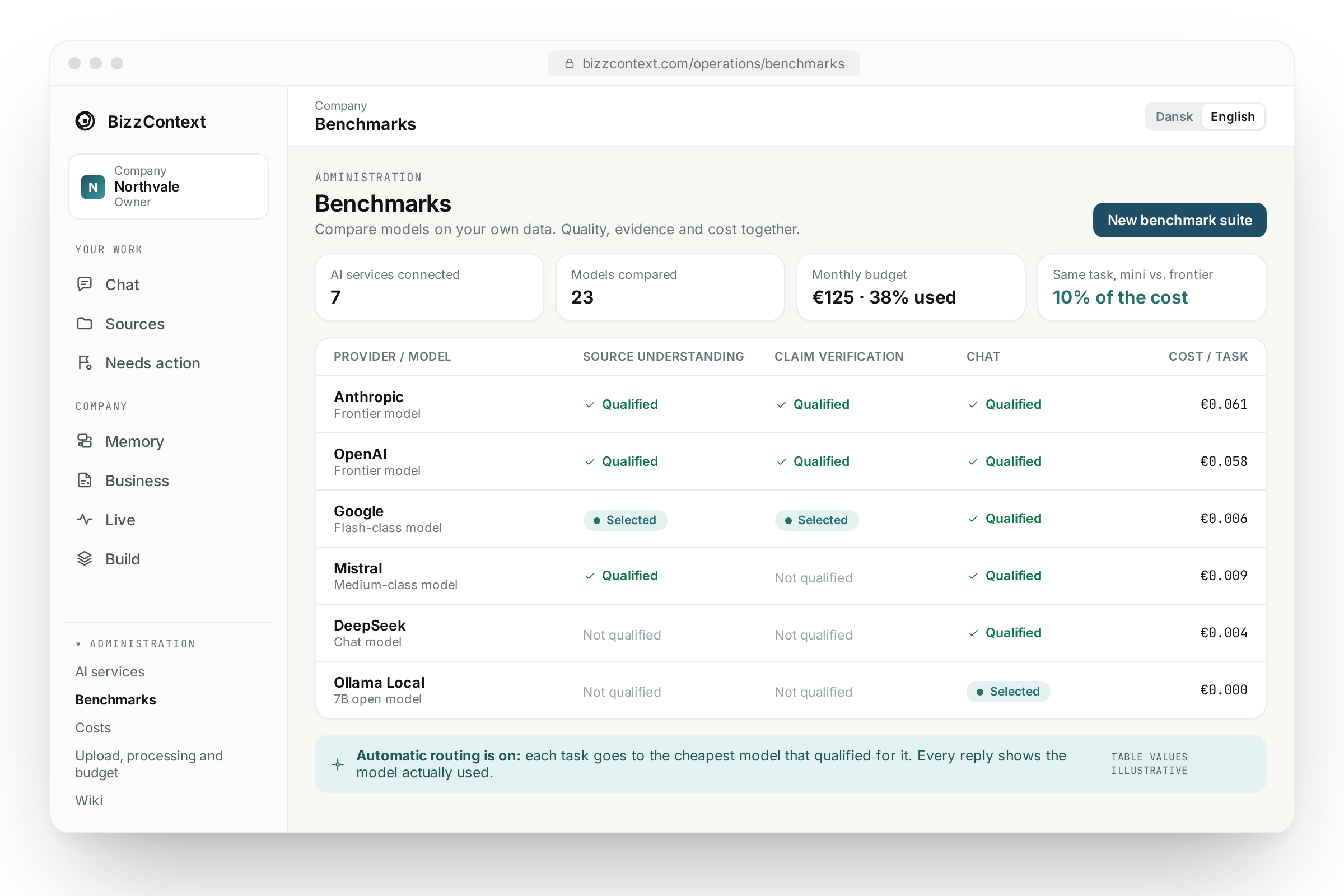Click the Cost / Task column header
The width and height of the screenshot is (1344, 896).
click(1208, 357)
